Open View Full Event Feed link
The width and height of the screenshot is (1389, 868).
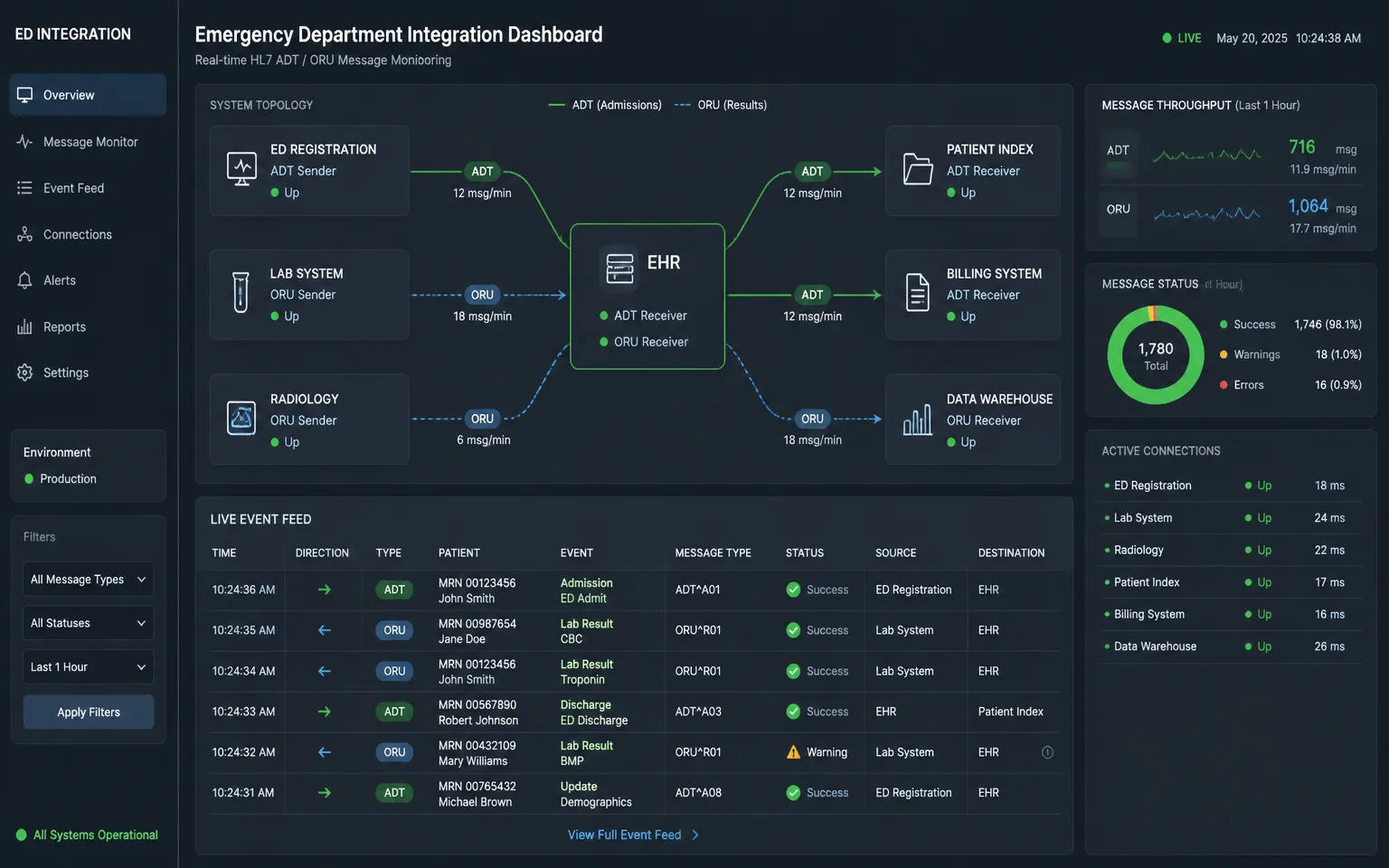633,835
